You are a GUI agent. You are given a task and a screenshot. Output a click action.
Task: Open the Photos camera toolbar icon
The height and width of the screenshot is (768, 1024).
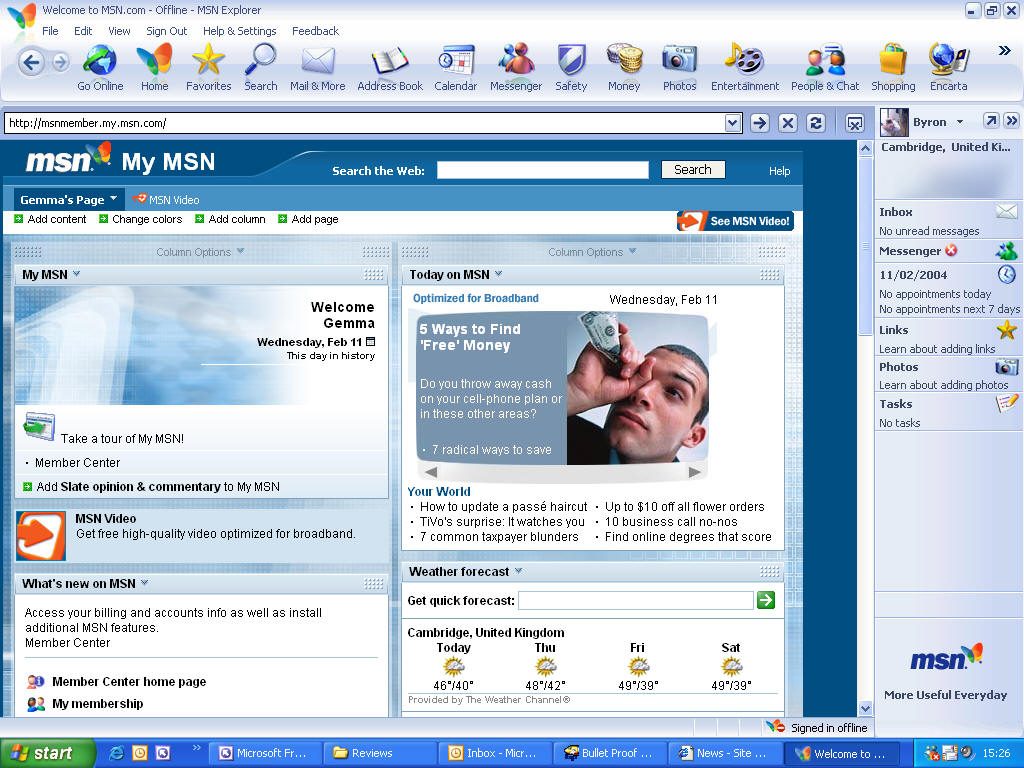coord(679,61)
